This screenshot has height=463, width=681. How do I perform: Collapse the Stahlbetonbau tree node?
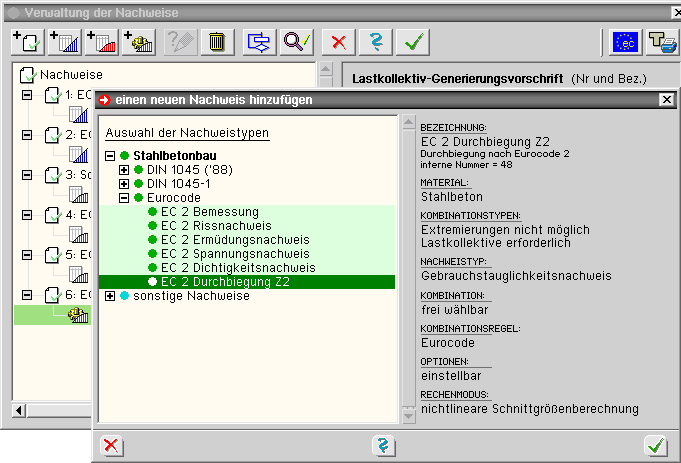coord(110,156)
